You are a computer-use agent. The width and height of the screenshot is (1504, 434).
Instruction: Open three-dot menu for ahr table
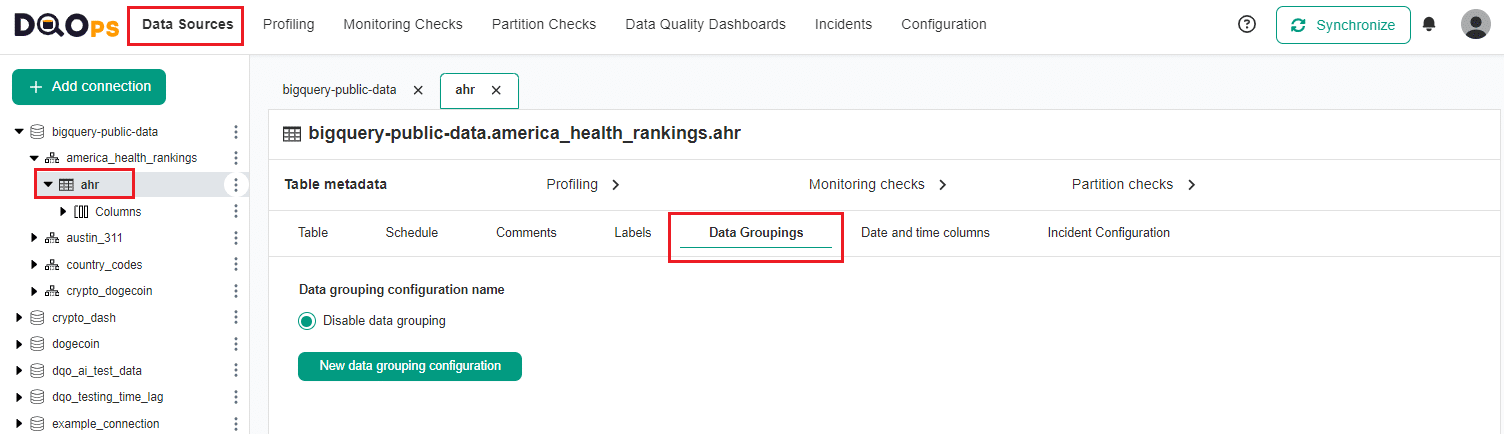(x=236, y=185)
